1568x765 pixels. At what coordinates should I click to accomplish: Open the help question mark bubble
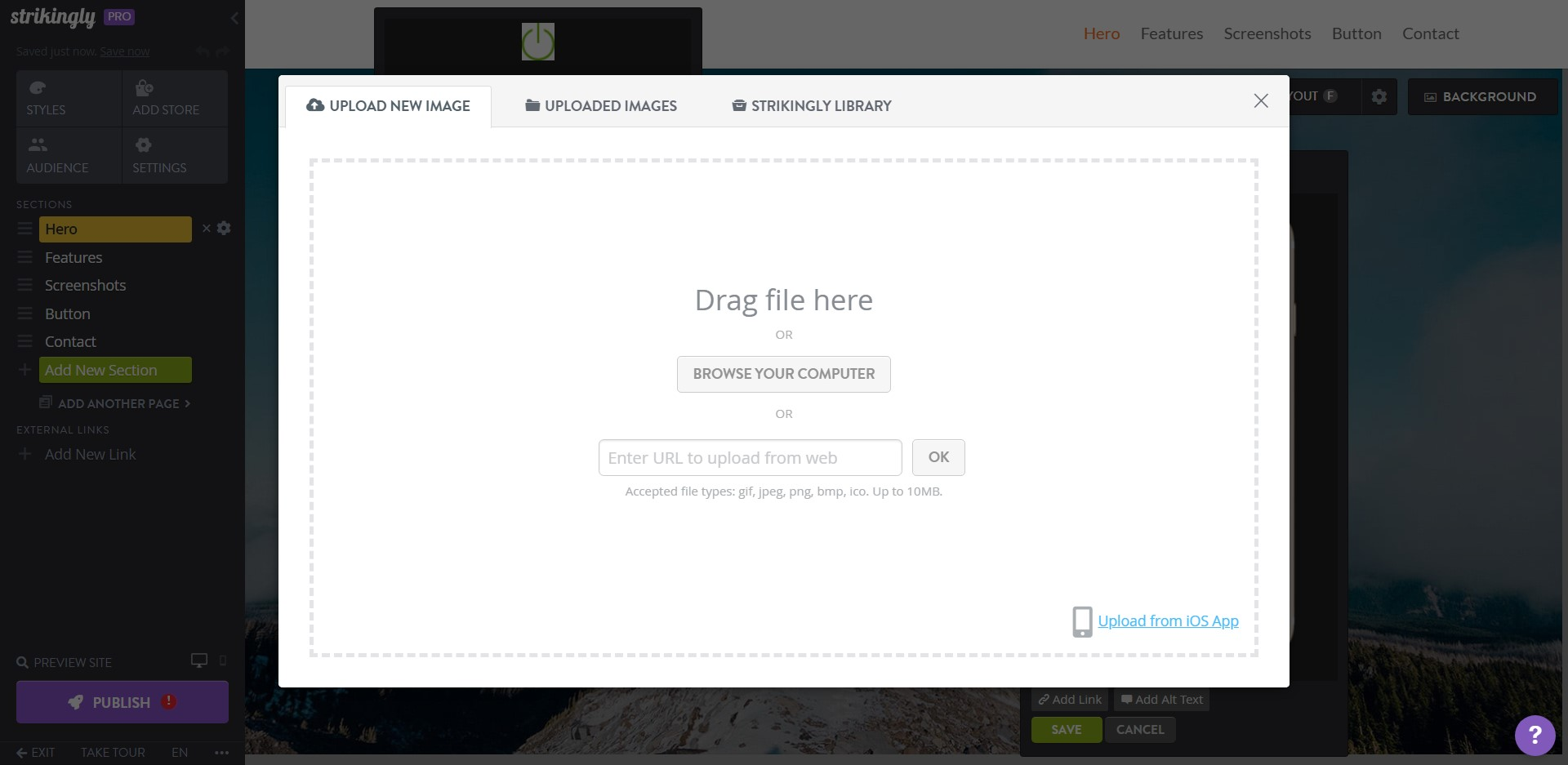1535,736
